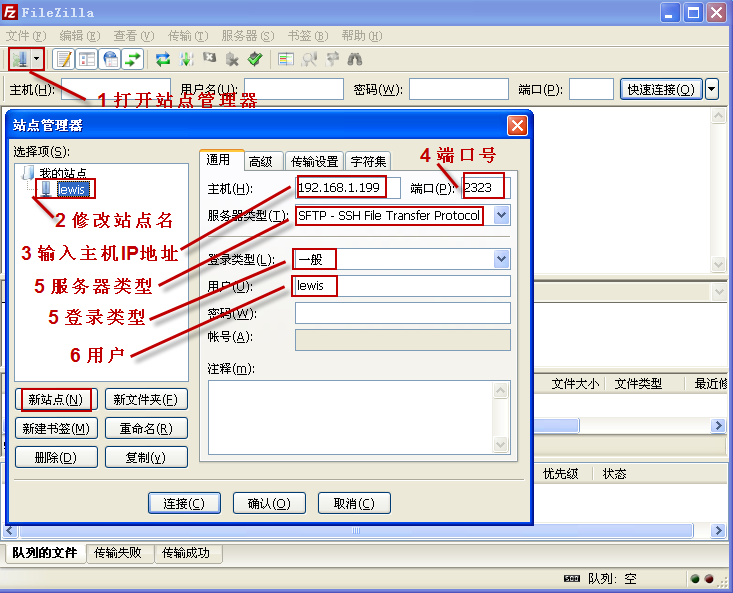Image resolution: width=733 pixels, height=593 pixels.
Task: Toggle the message log display icon
Action: point(64,59)
